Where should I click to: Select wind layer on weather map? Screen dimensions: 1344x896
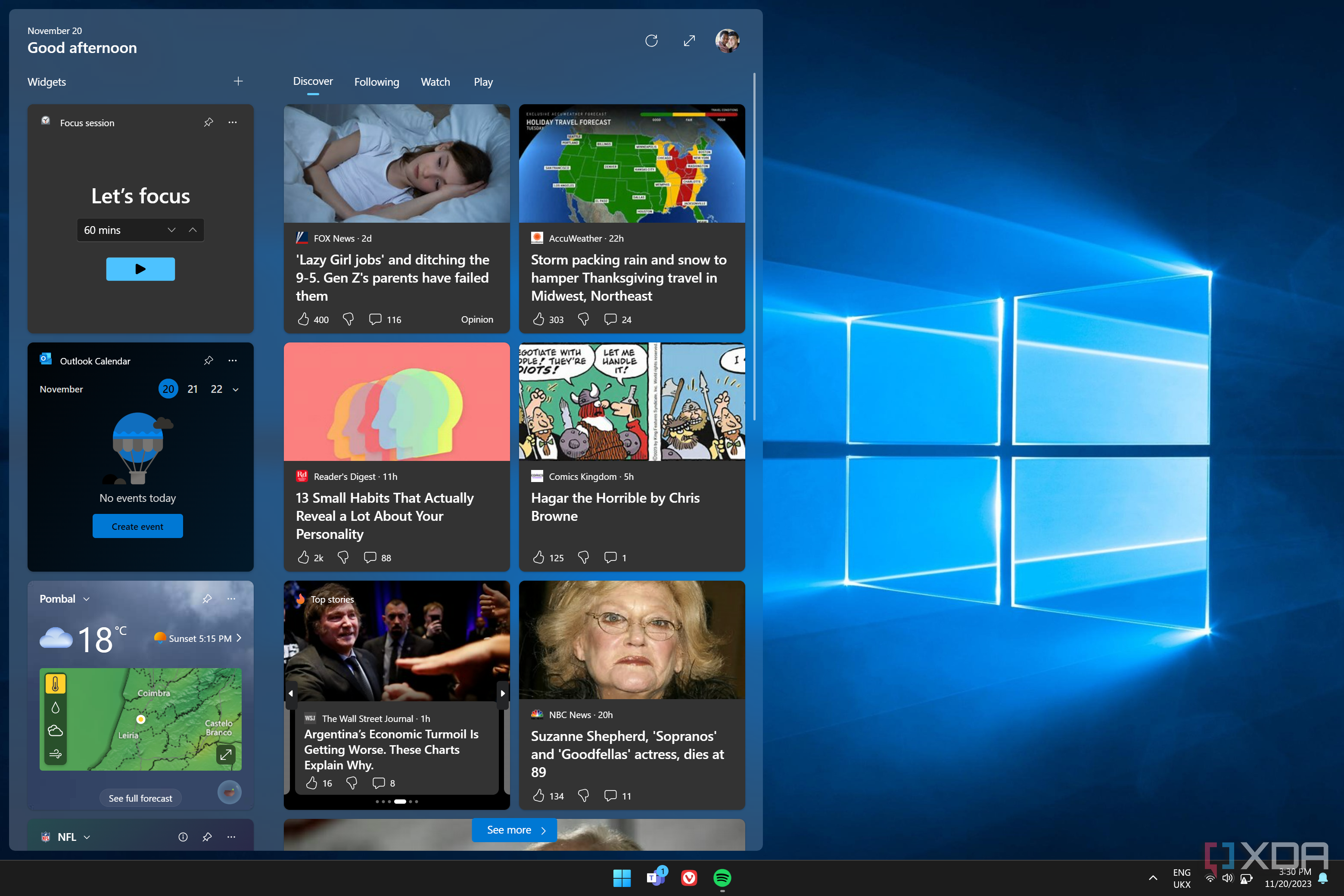56,754
